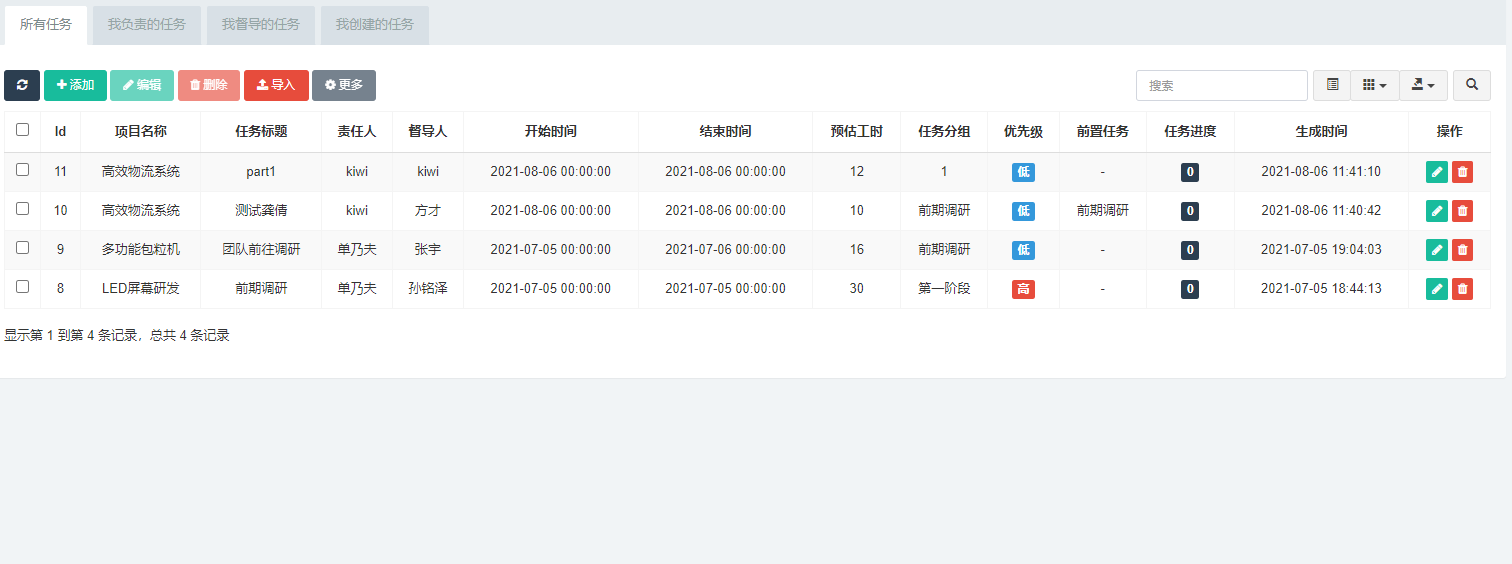The height and width of the screenshot is (564, 1512).
Task: Delete task 团队前往调研 with trash icon
Action: [1462, 250]
